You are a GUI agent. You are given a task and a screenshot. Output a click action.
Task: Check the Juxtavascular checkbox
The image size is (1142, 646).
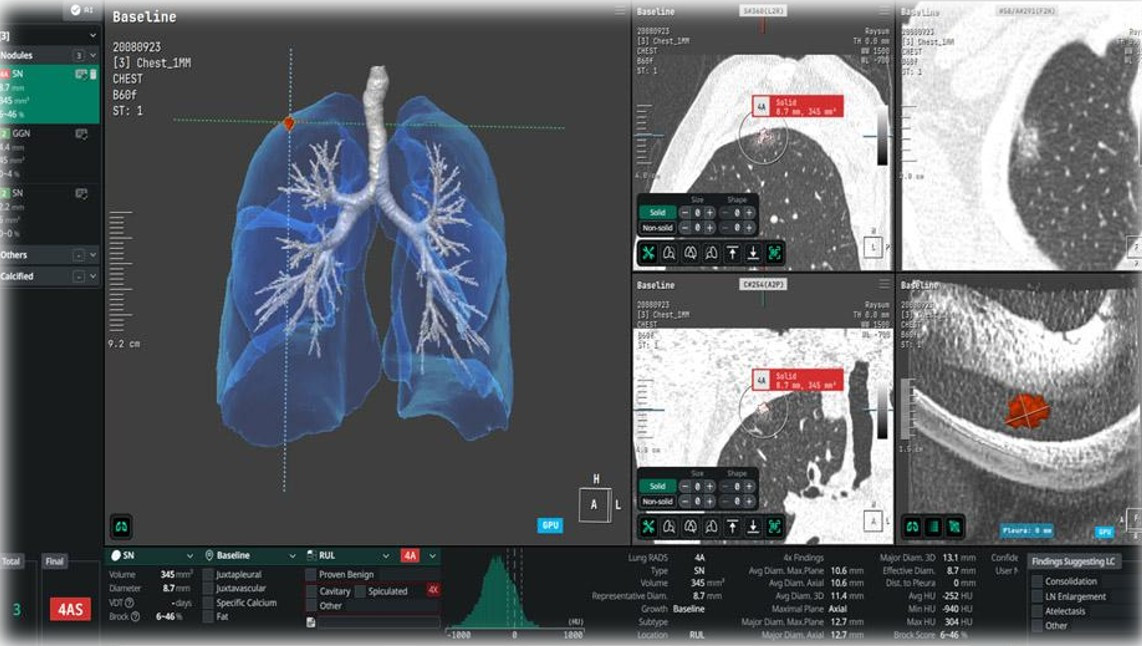pyautogui.click(x=208, y=588)
